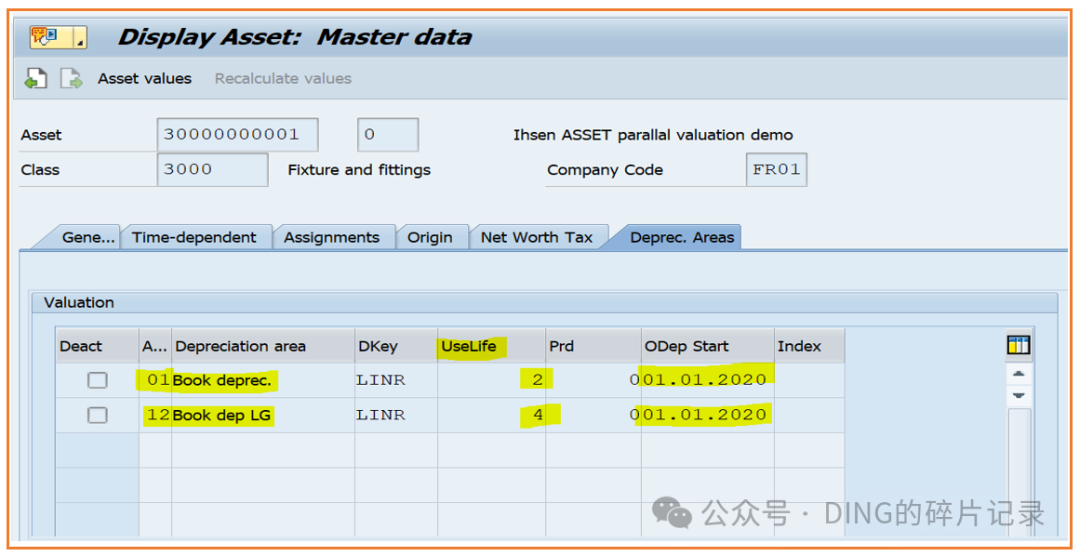The image size is (1080, 556).
Task: Click ODep Start date in Book deprec. row
Action: coord(707,380)
